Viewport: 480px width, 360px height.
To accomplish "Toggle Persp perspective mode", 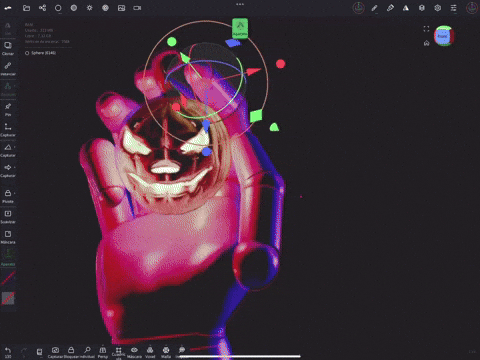I will pyautogui.click(x=103, y=352).
